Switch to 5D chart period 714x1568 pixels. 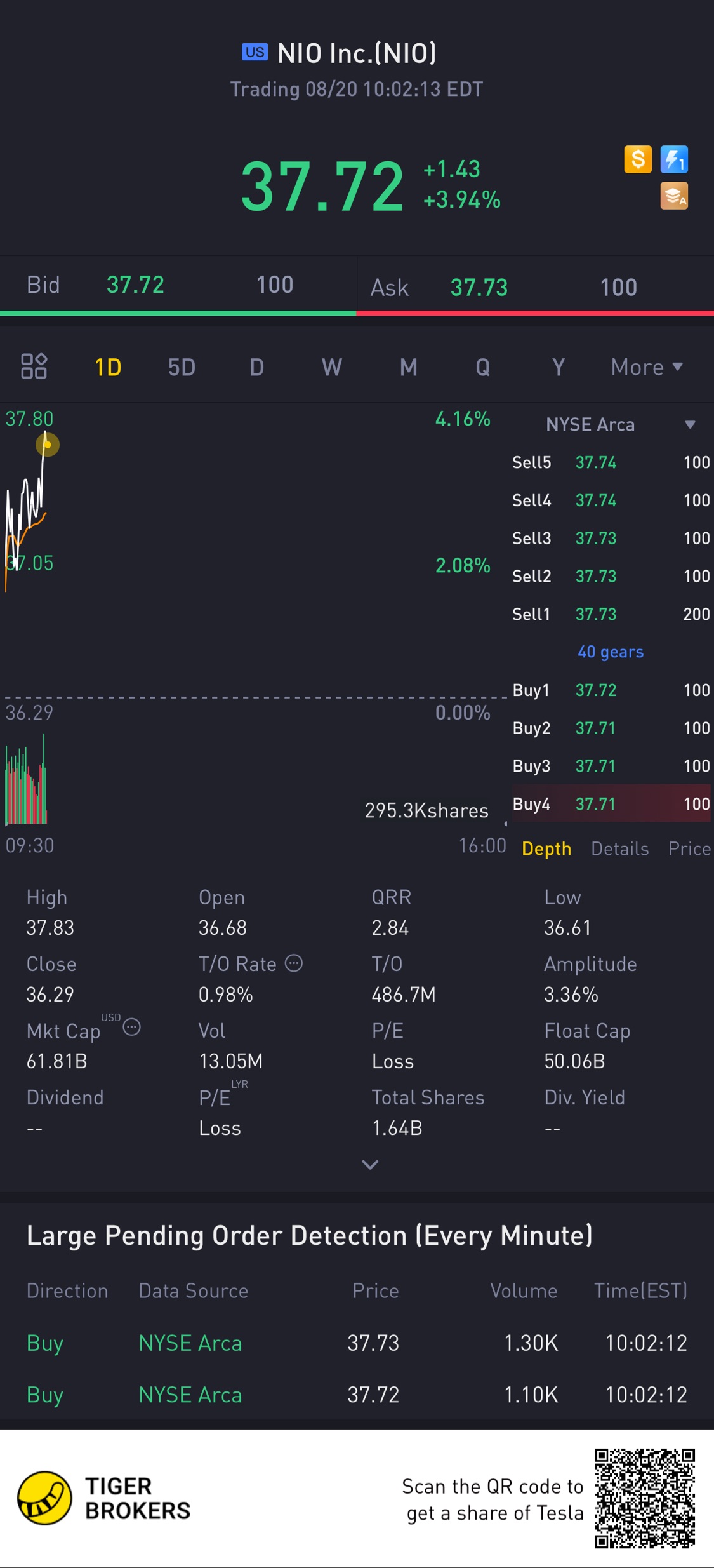tap(182, 367)
